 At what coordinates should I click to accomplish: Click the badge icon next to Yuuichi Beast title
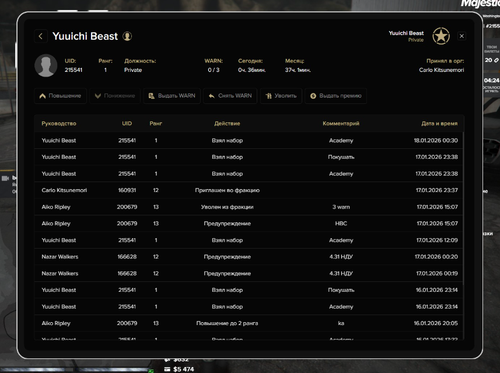coord(127,36)
